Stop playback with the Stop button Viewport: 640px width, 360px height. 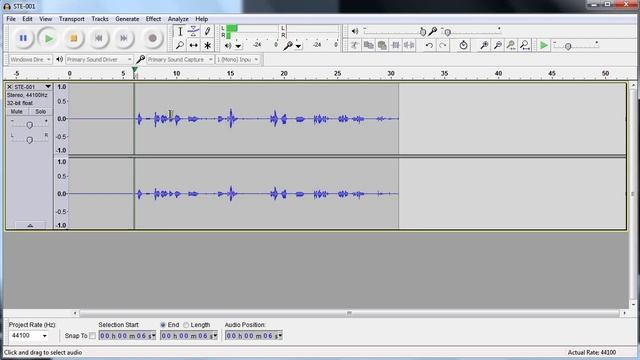click(73, 38)
